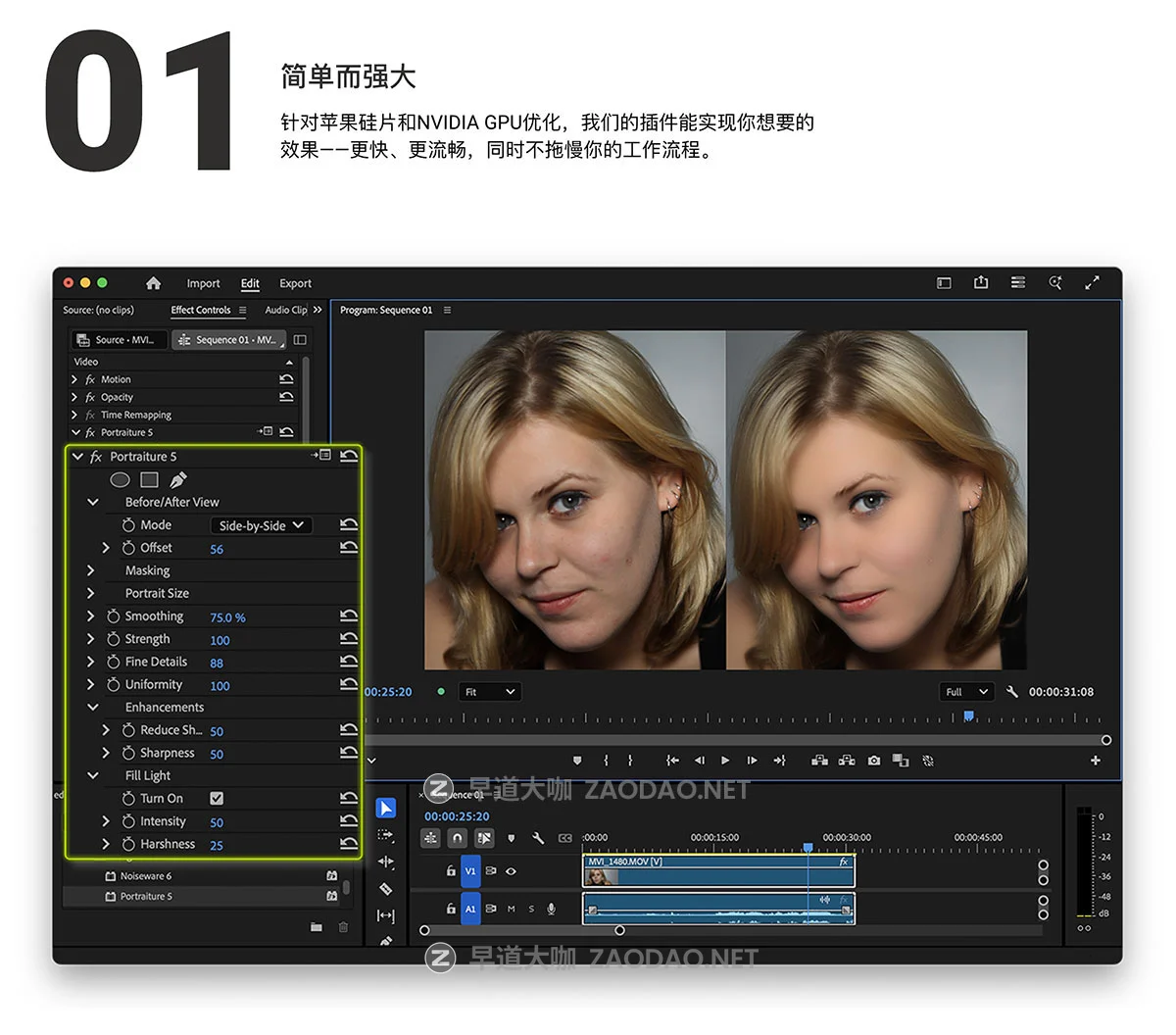Open the button editor plus icon
This screenshot has height=1035, width=1176.
click(1096, 761)
